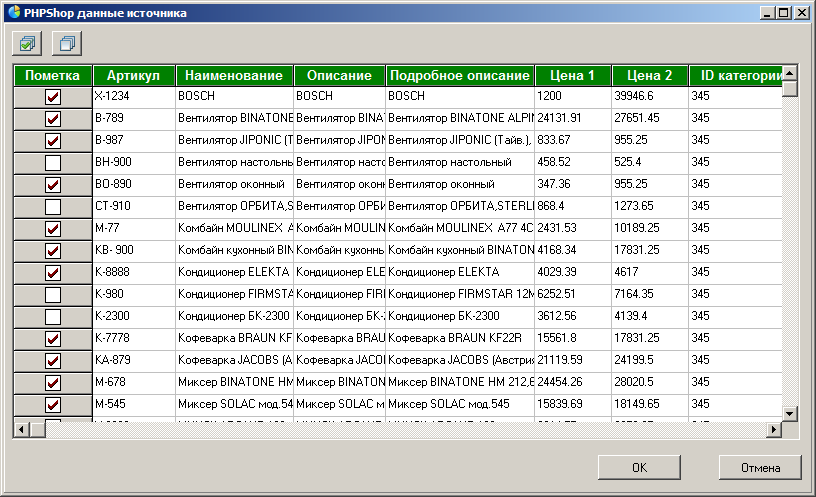The image size is (816, 497).
Task: Click the Описание column header
Action: point(339,75)
